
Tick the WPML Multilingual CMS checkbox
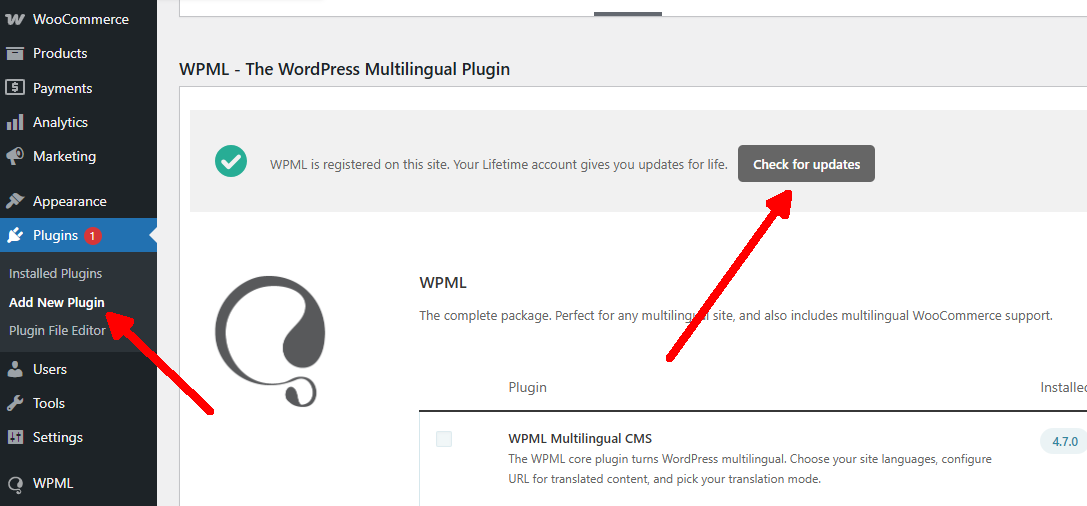[x=444, y=439]
